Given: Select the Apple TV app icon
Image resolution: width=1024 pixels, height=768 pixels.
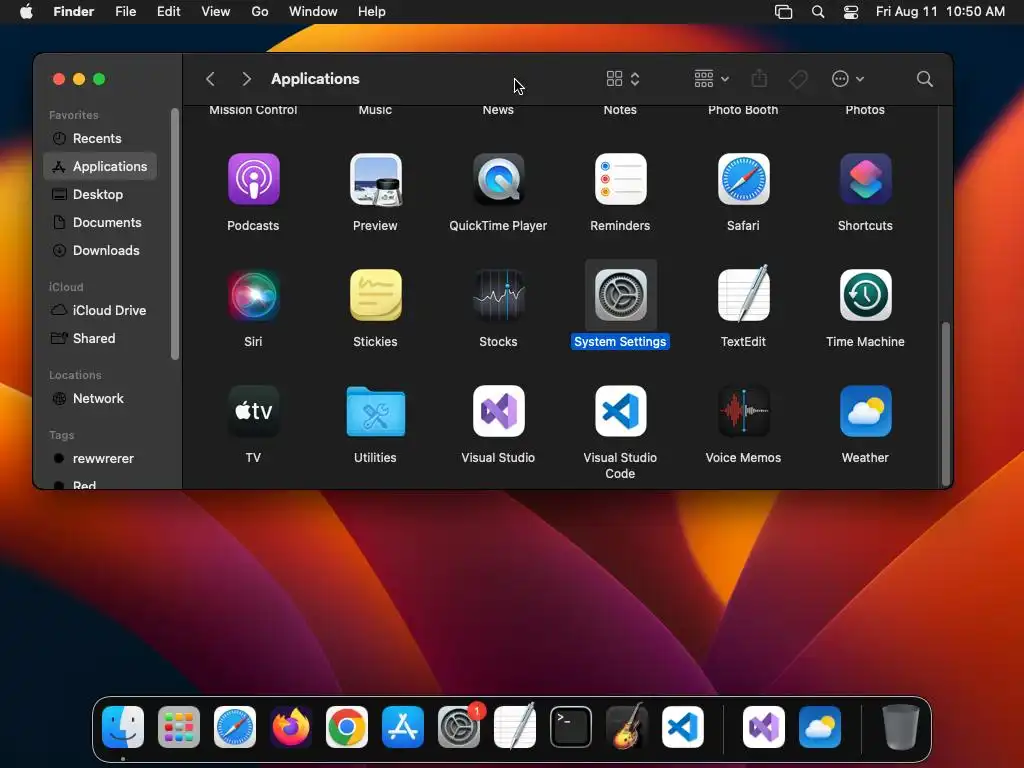Looking at the screenshot, I should pyautogui.click(x=253, y=411).
